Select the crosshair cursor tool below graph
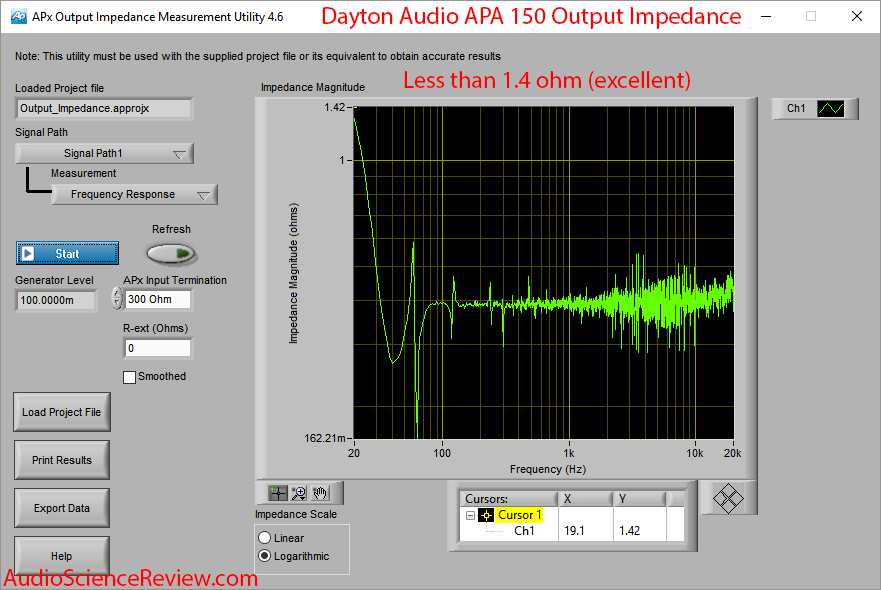Image resolution: width=881 pixels, height=590 pixels. point(278,493)
